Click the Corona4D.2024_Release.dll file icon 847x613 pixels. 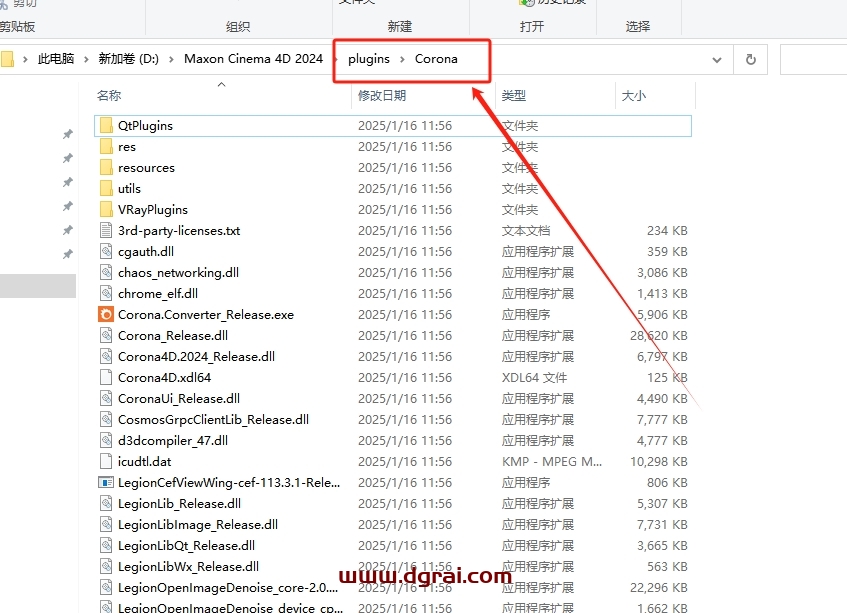(106, 356)
